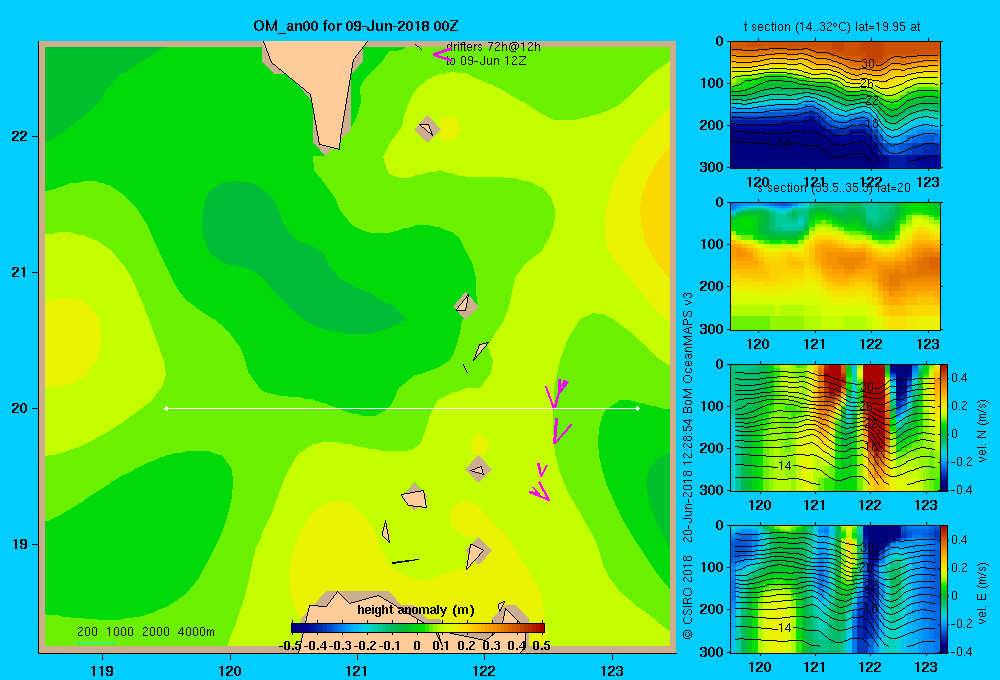
Task: Click the main map latitude label 19
Action: (20, 544)
